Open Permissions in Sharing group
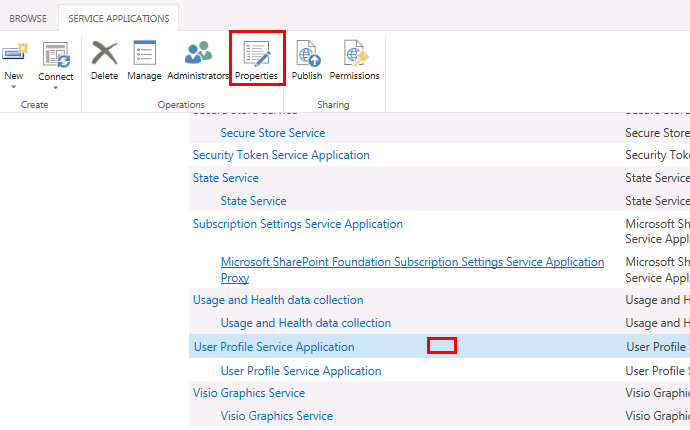Viewport: 690px width, 430px height. [x=355, y=61]
